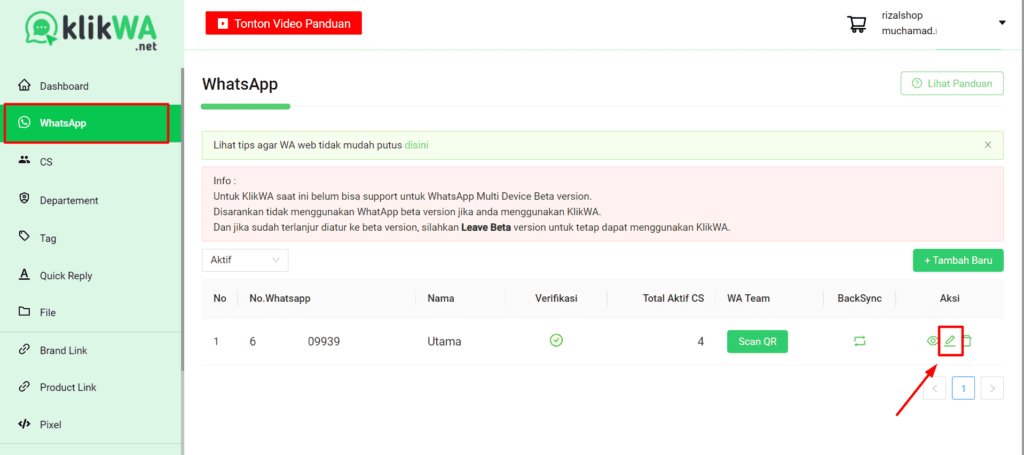Delete Utama using the trash icon

[x=968, y=341]
